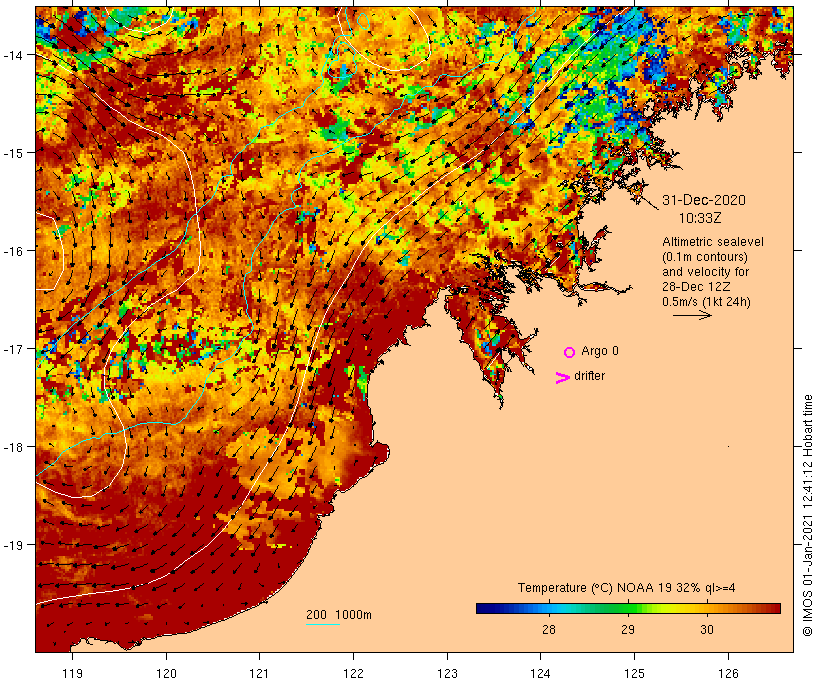Click the '31-Dec-2020' date text
820x680 pixels.
pos(704,200)
